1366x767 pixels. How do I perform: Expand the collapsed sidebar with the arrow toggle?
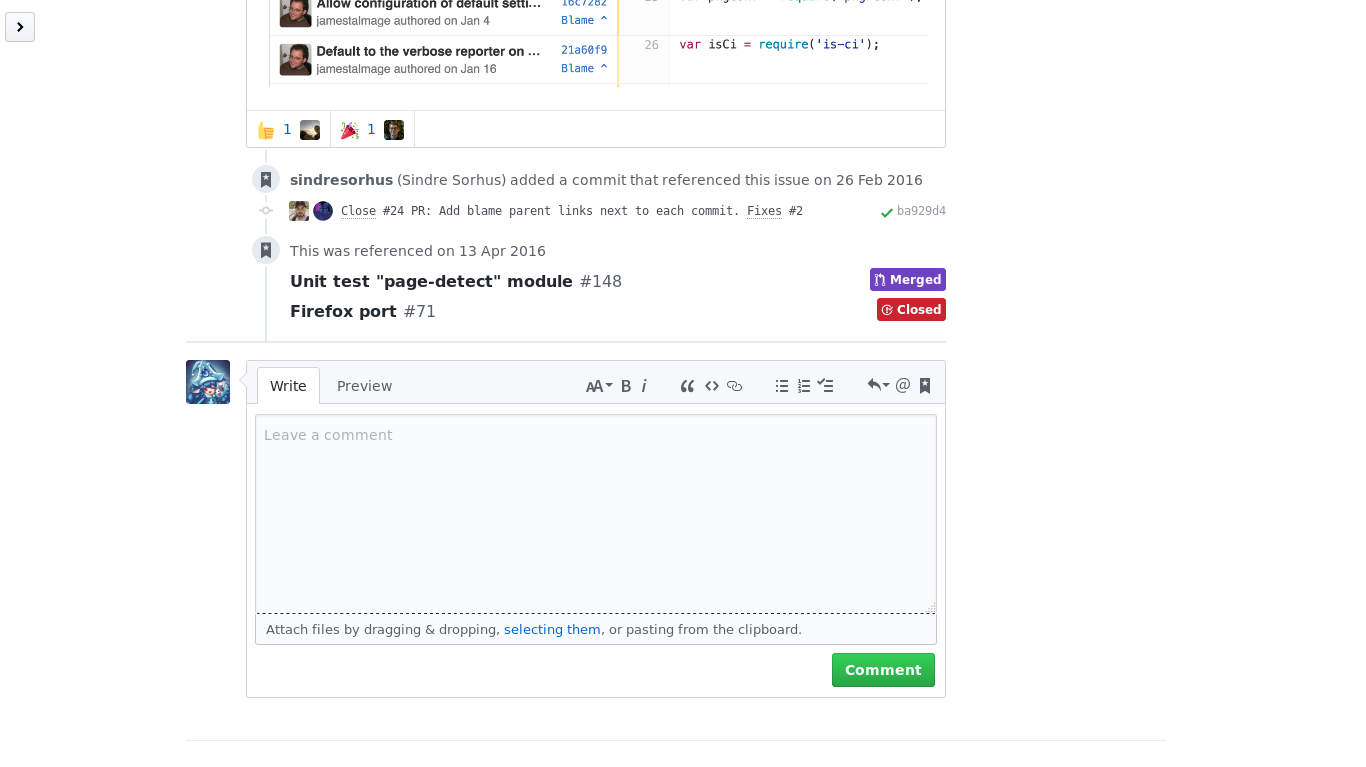click(x=19, y=26)
